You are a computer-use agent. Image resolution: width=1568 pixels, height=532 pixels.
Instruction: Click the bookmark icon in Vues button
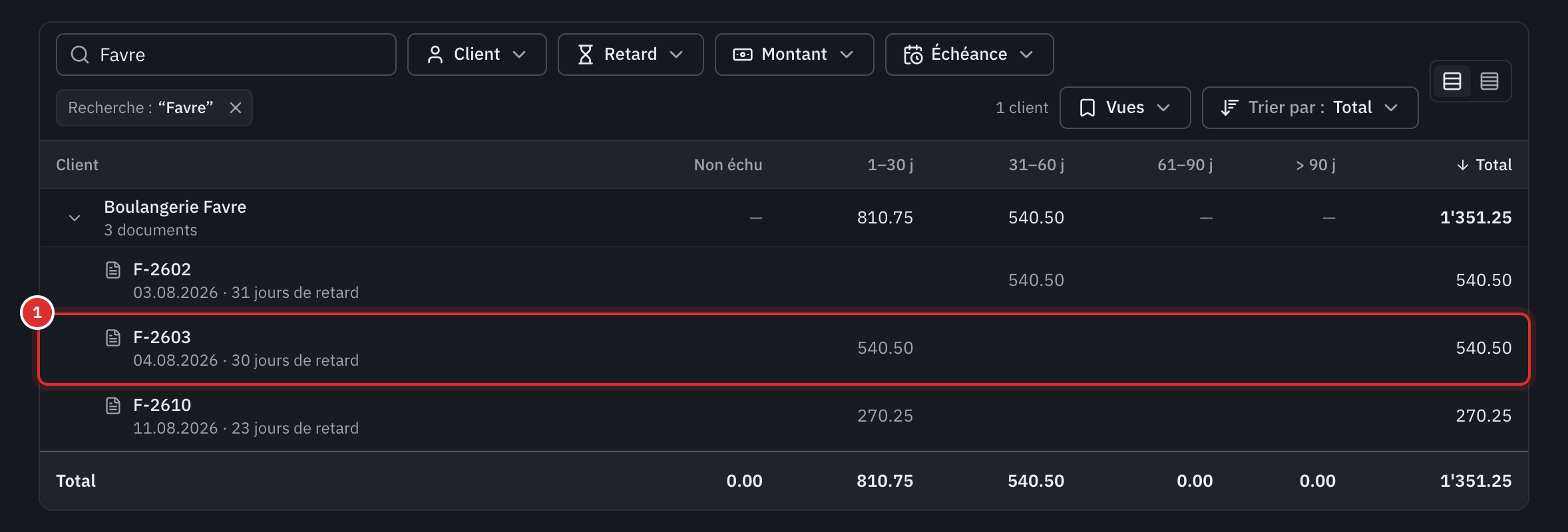(1087, 108)
